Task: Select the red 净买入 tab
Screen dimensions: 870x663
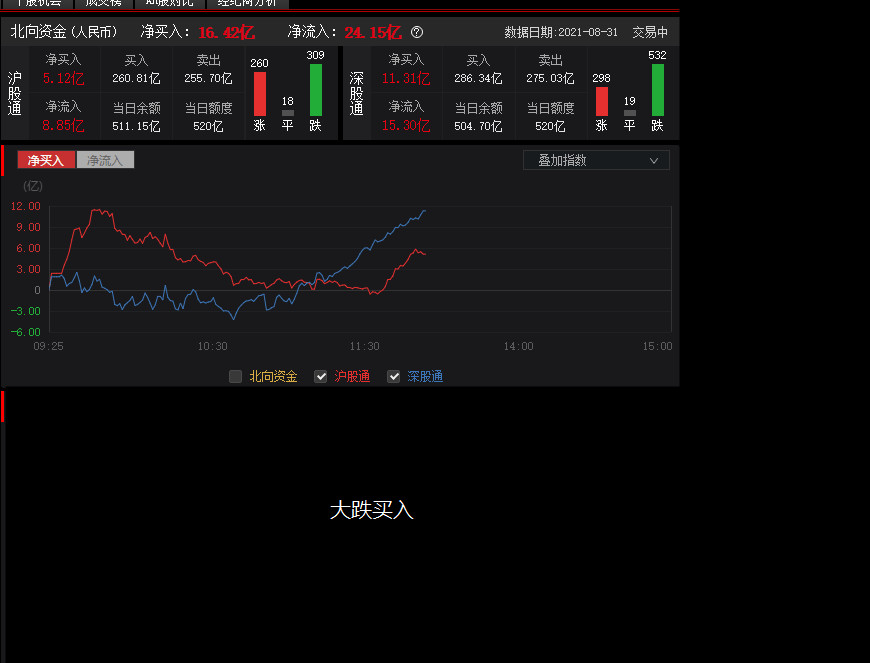Action: 46,160
